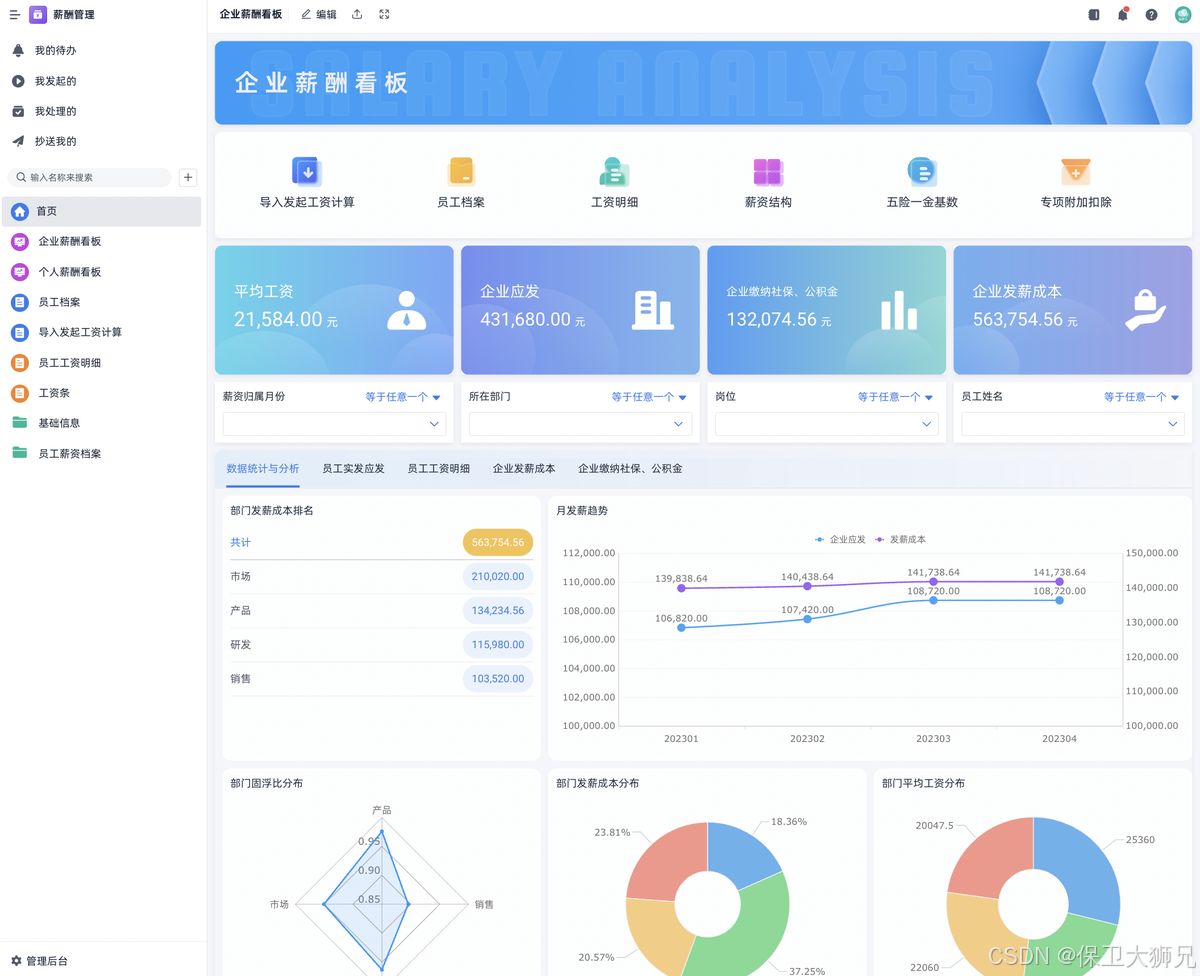Open 个人薪酬看板 sidebar entry
The height and width of the screenshot is (976, 1200).
click(101, 272)
